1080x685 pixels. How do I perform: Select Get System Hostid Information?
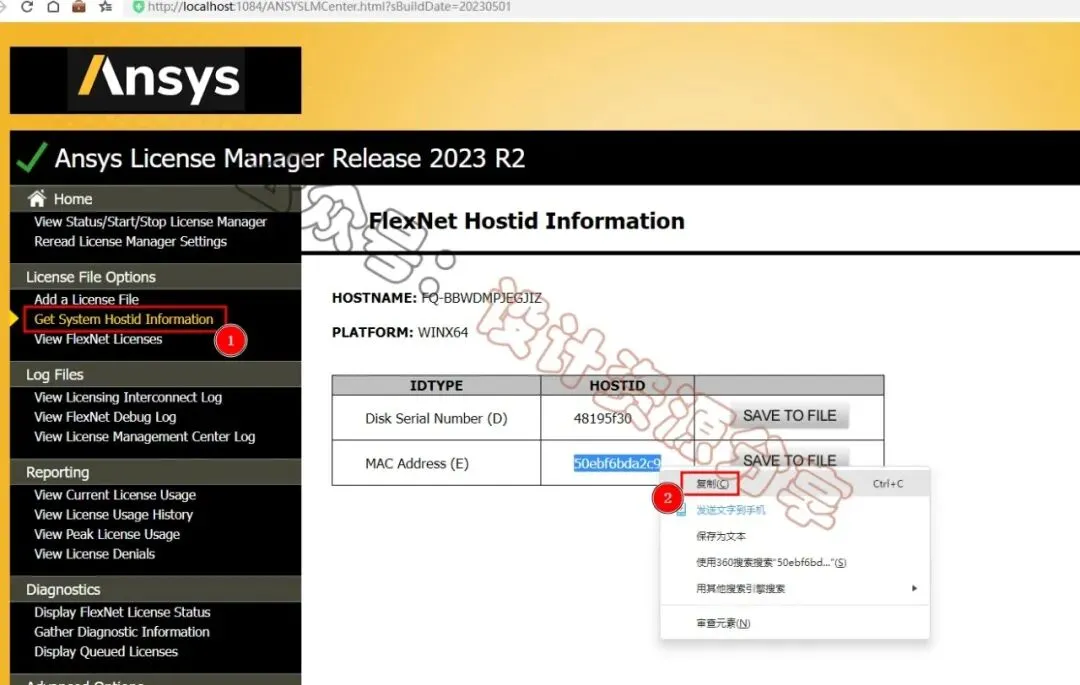(x=124, y=319)
